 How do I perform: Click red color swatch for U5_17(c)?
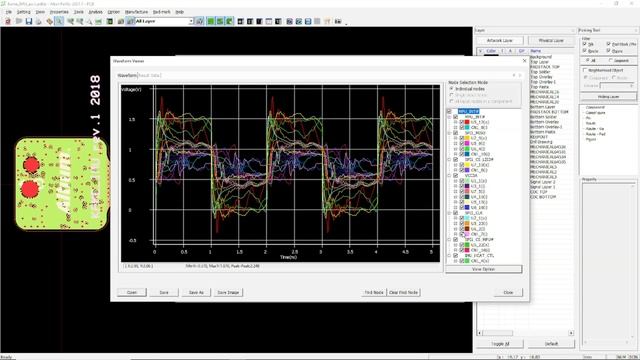[467, 122]
